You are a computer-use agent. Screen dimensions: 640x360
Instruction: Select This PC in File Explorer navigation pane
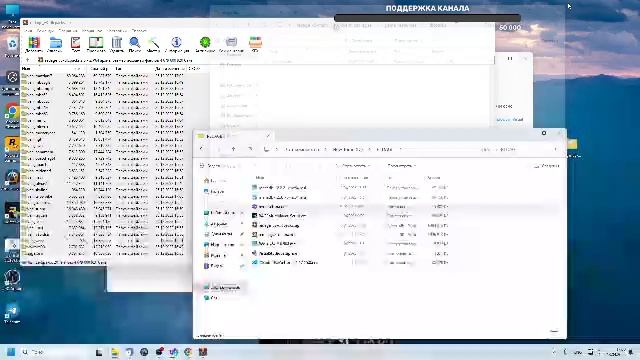point(222,287)
